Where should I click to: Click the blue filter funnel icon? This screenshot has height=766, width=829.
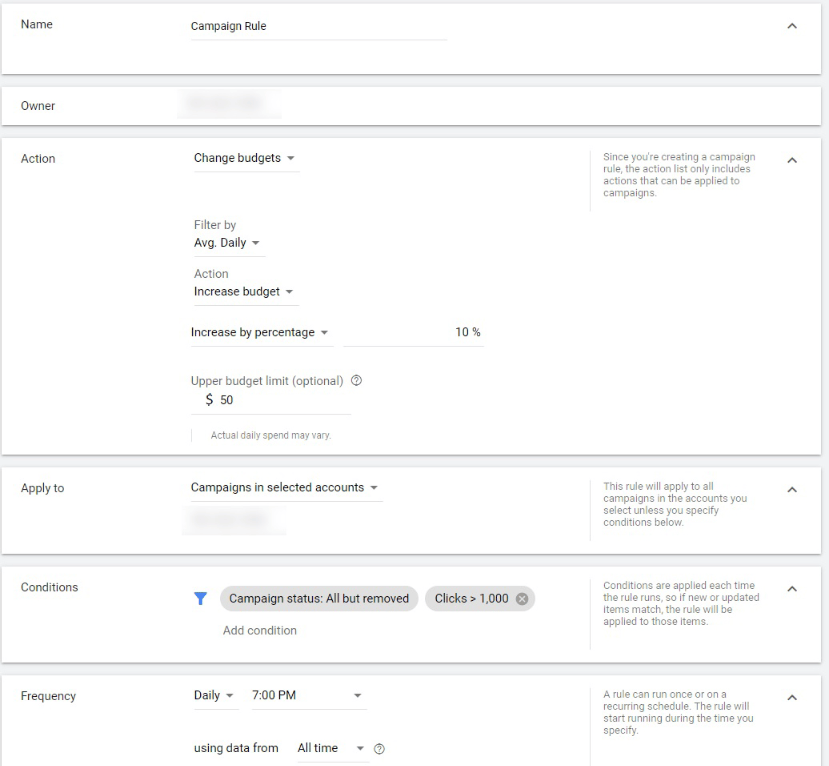[200, 598]
